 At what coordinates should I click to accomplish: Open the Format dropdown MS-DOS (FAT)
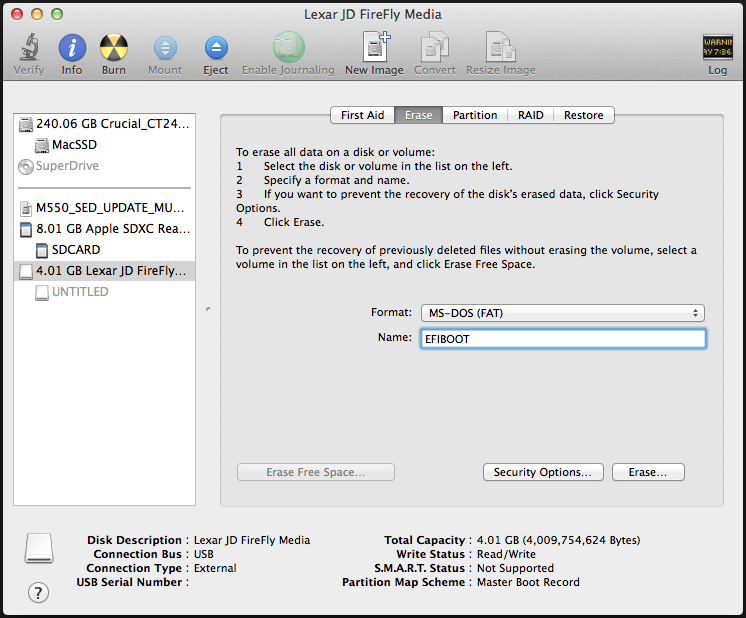562,313
